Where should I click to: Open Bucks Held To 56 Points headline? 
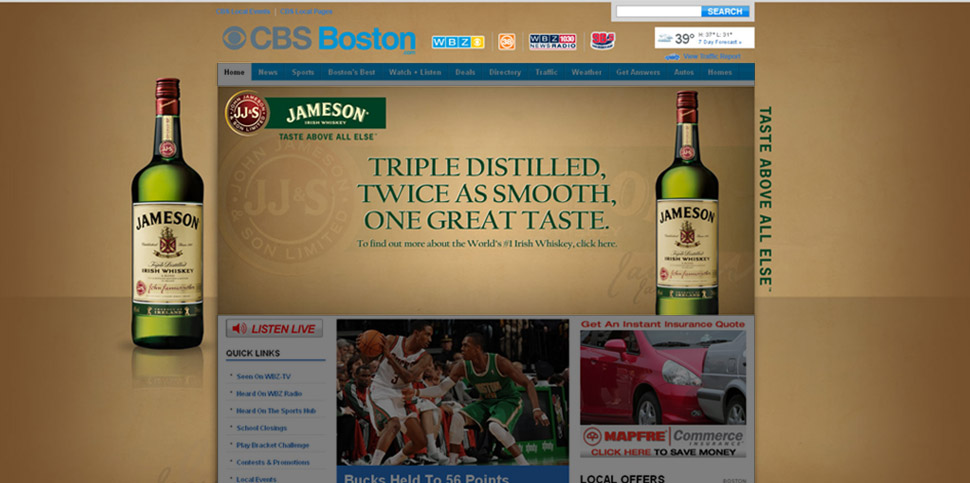coord(426,479)
